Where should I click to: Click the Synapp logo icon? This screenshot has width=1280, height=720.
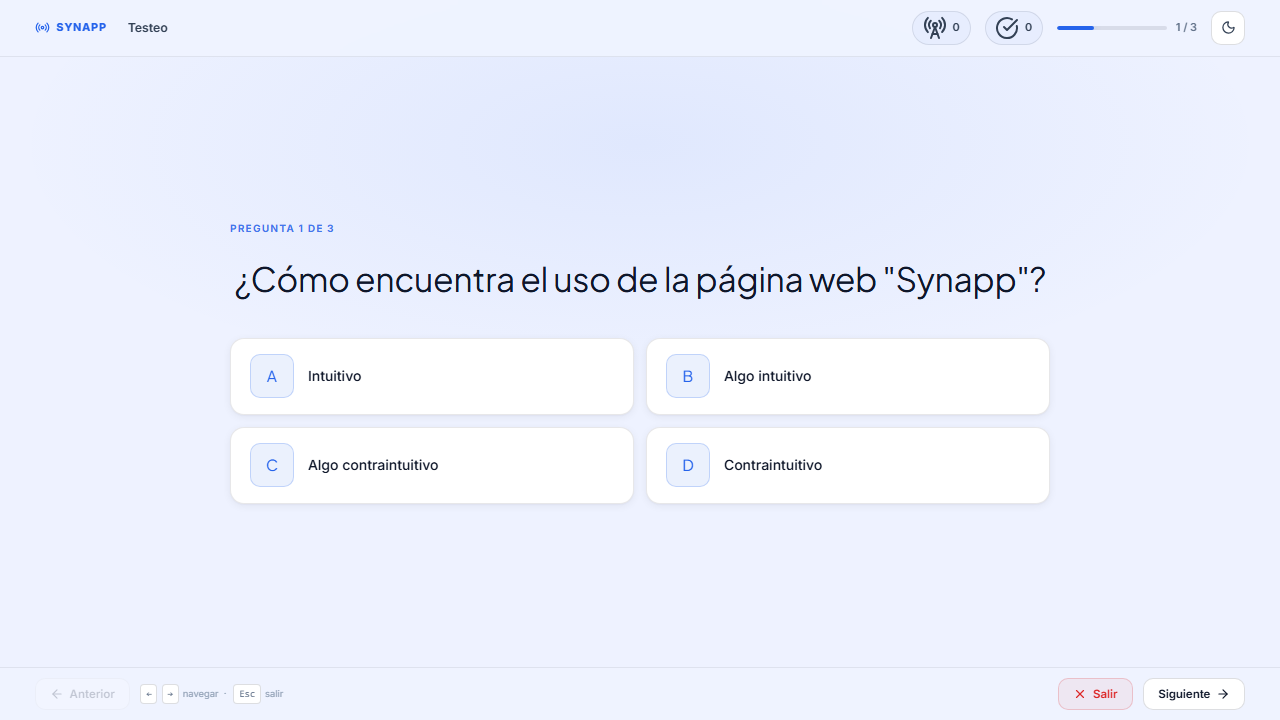42,28
